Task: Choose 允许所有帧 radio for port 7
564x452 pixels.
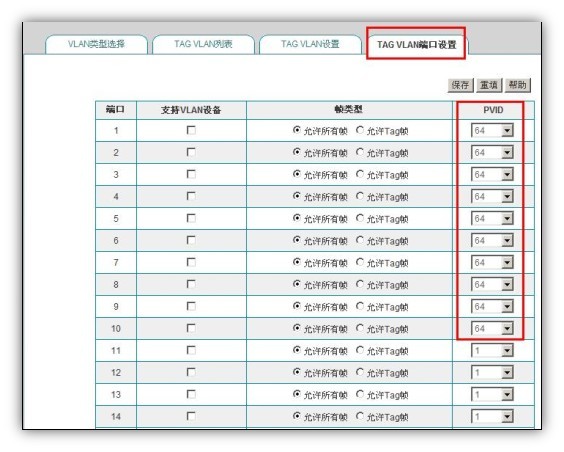Action: [296, 262]
